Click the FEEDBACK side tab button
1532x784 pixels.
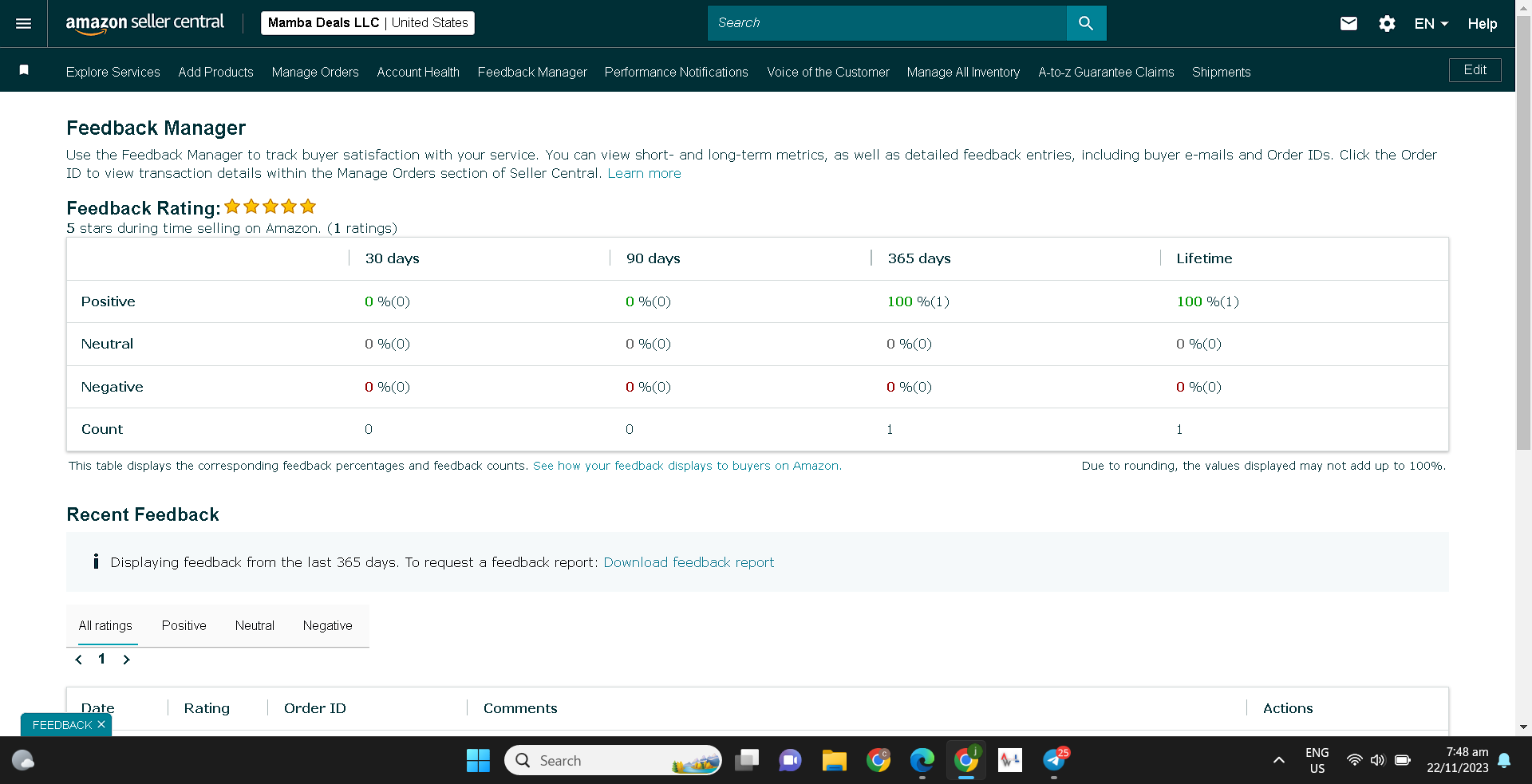pyautogui.click(x=62, y=724)
